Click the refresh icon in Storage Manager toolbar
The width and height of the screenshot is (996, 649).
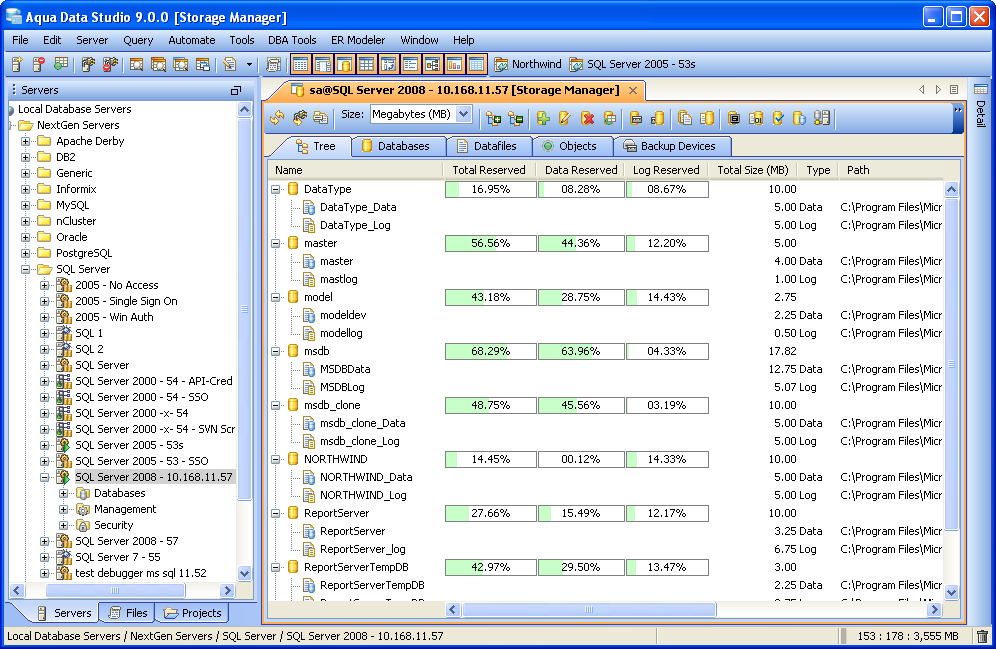(x=277, y=117)
